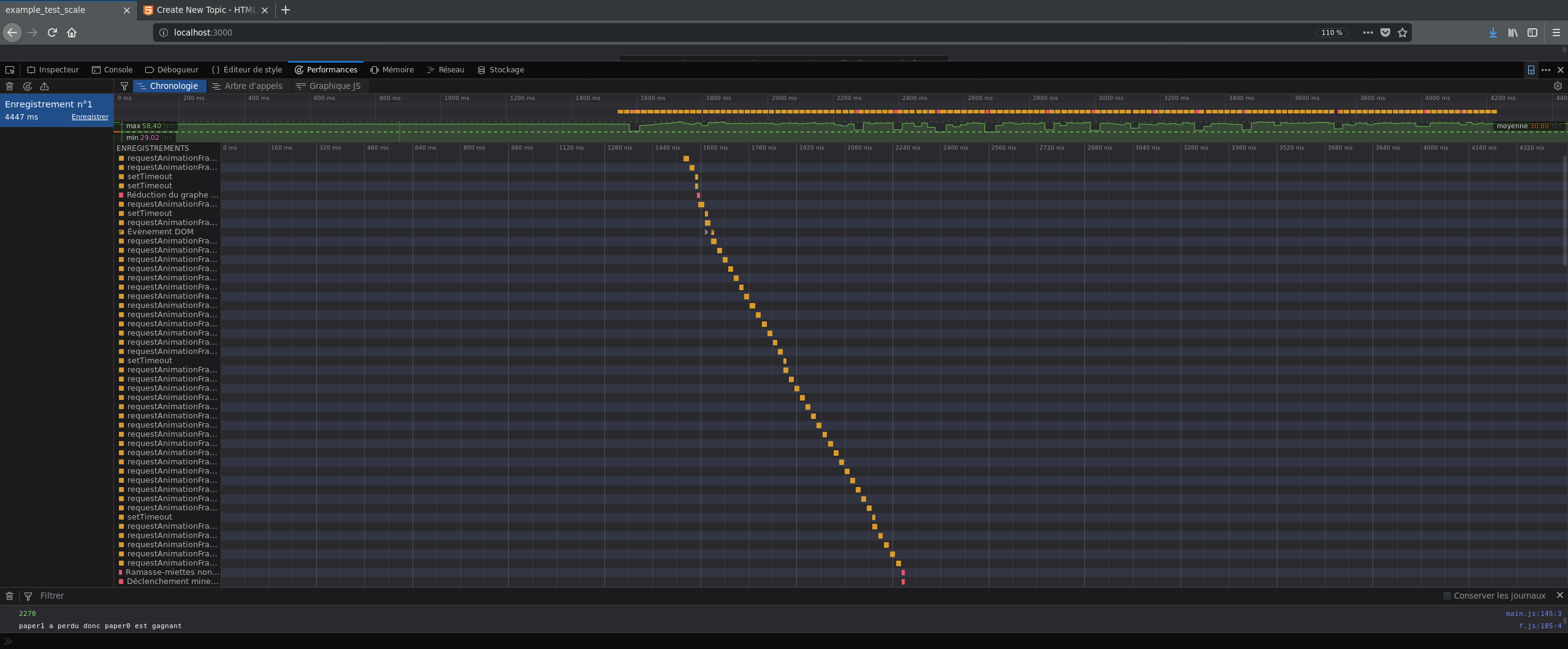Switch to Graphique JS view
This screenshot has width=1568, height=649.
click(x=329, y=86)
